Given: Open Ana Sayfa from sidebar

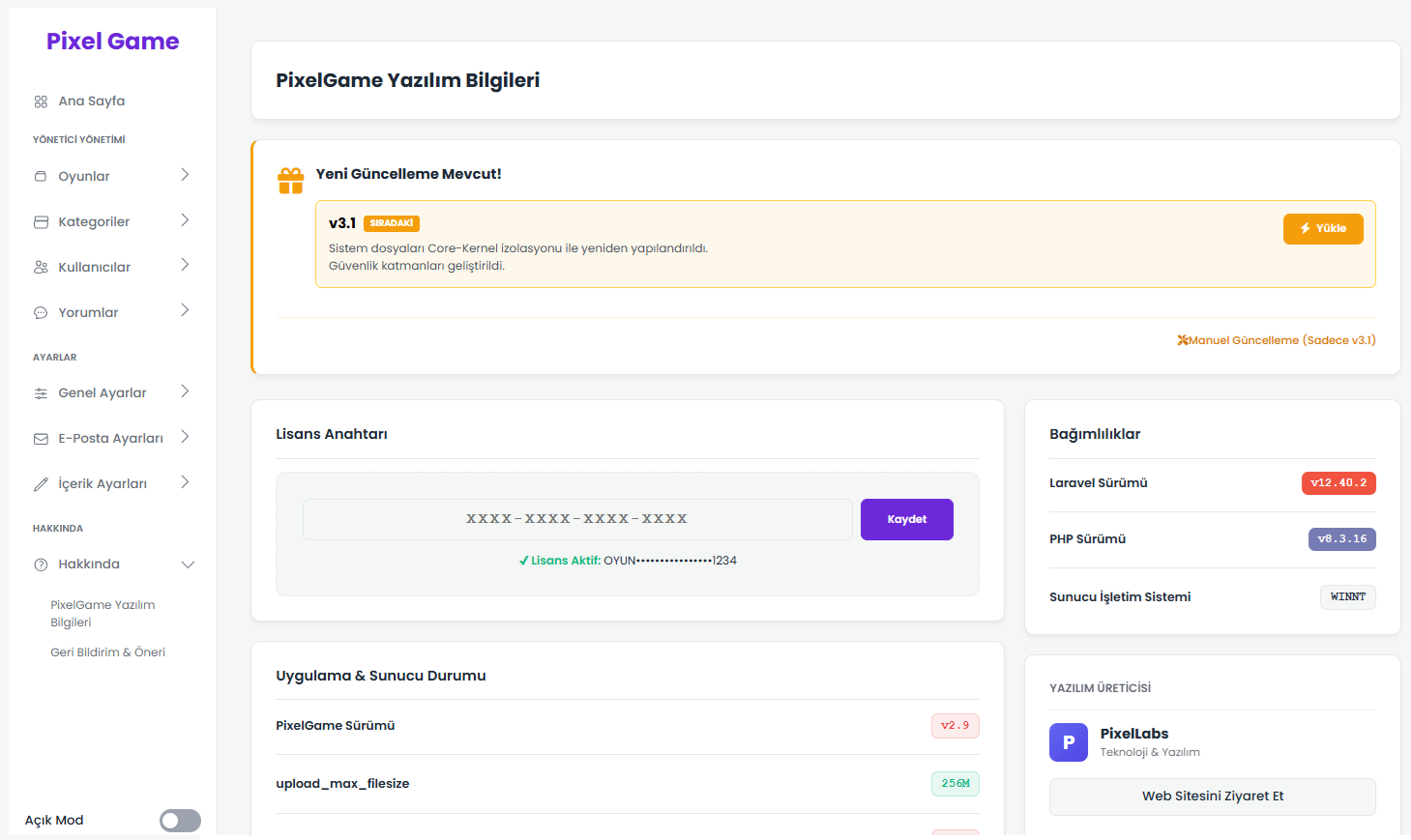Looking at the screenshot, I should tap(92, 101).
